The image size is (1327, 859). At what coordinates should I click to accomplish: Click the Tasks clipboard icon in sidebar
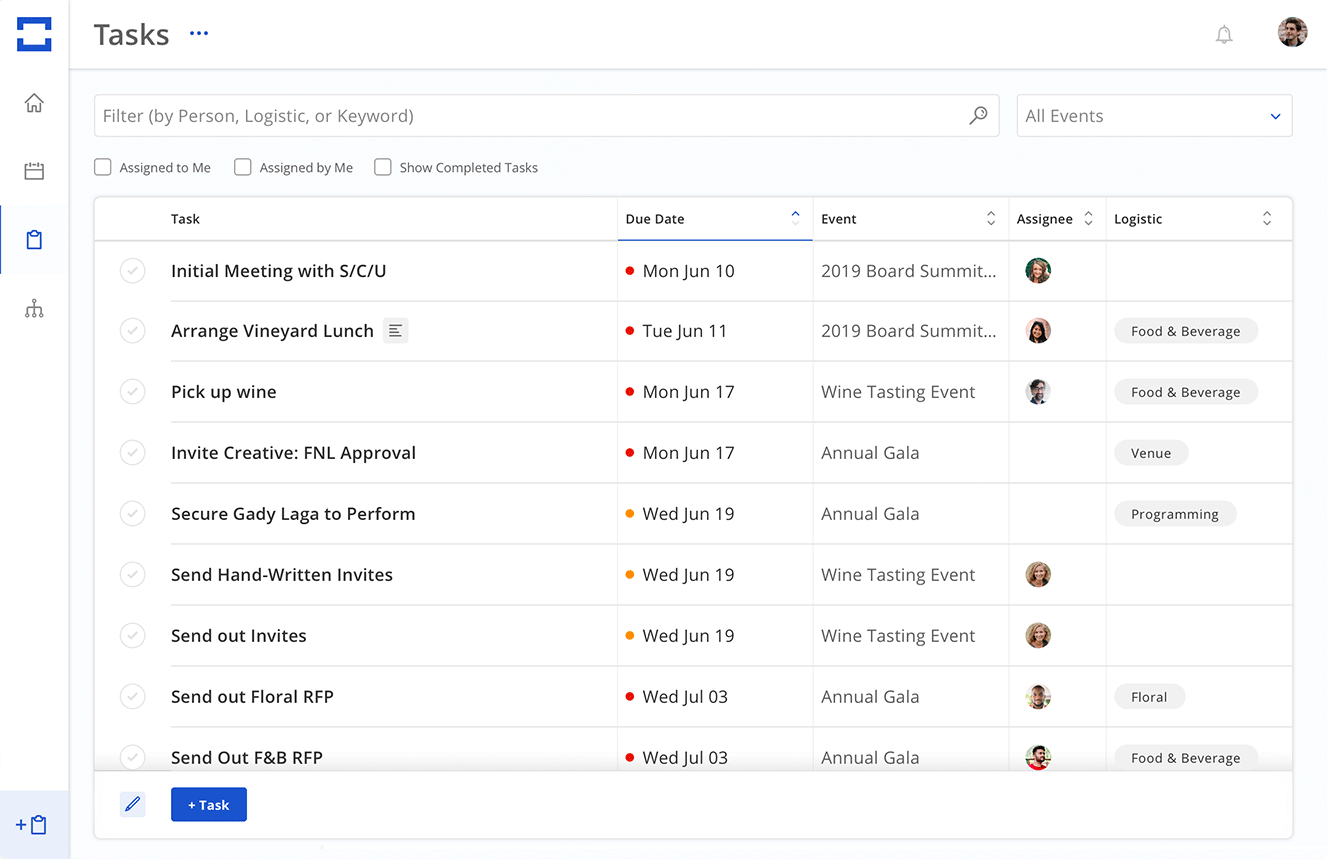(x=34, y=239)
